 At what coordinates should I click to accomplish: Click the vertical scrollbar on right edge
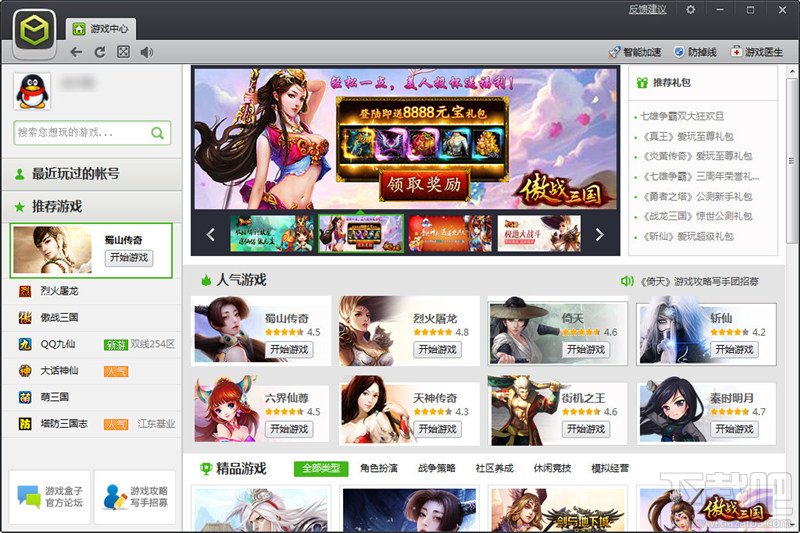(791, 161)
